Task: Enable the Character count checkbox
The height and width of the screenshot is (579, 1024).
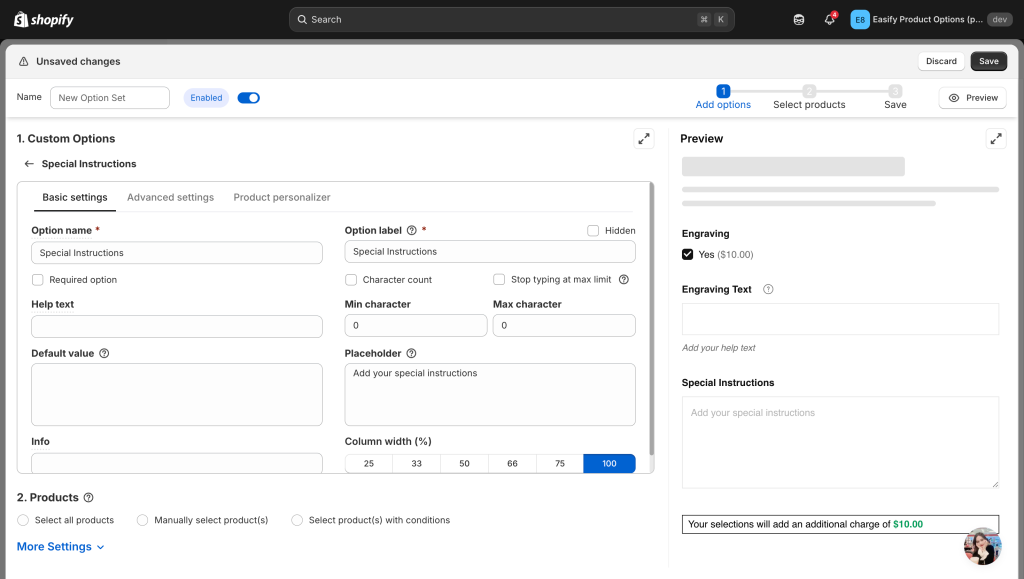Action: point(351,280)
